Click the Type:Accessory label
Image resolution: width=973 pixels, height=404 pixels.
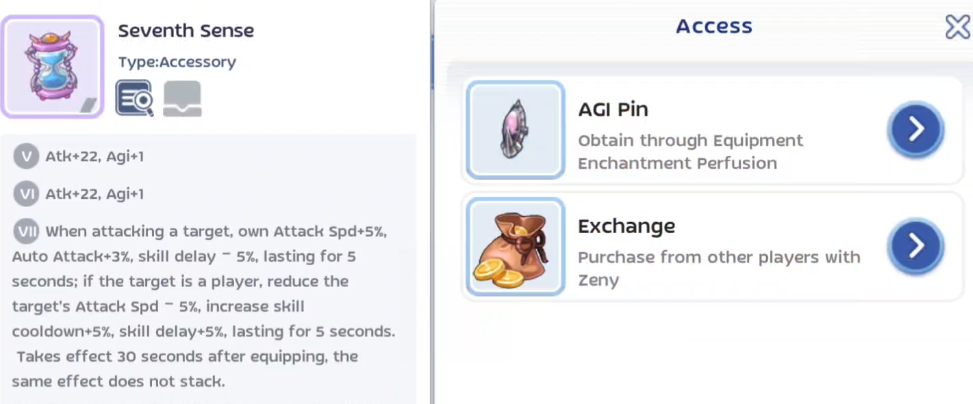pyautogui.click(x=177, y=62)
